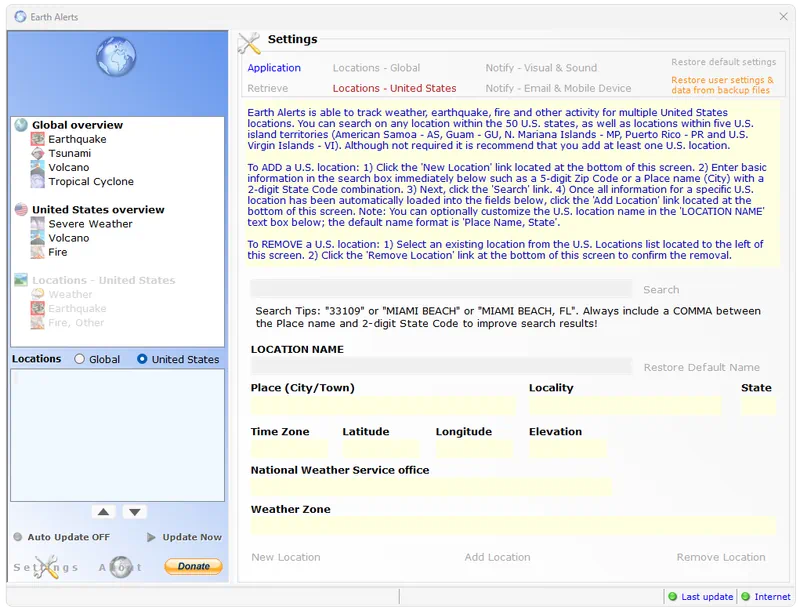
Task: Click the Time Zone field
Action: point(289,449)
